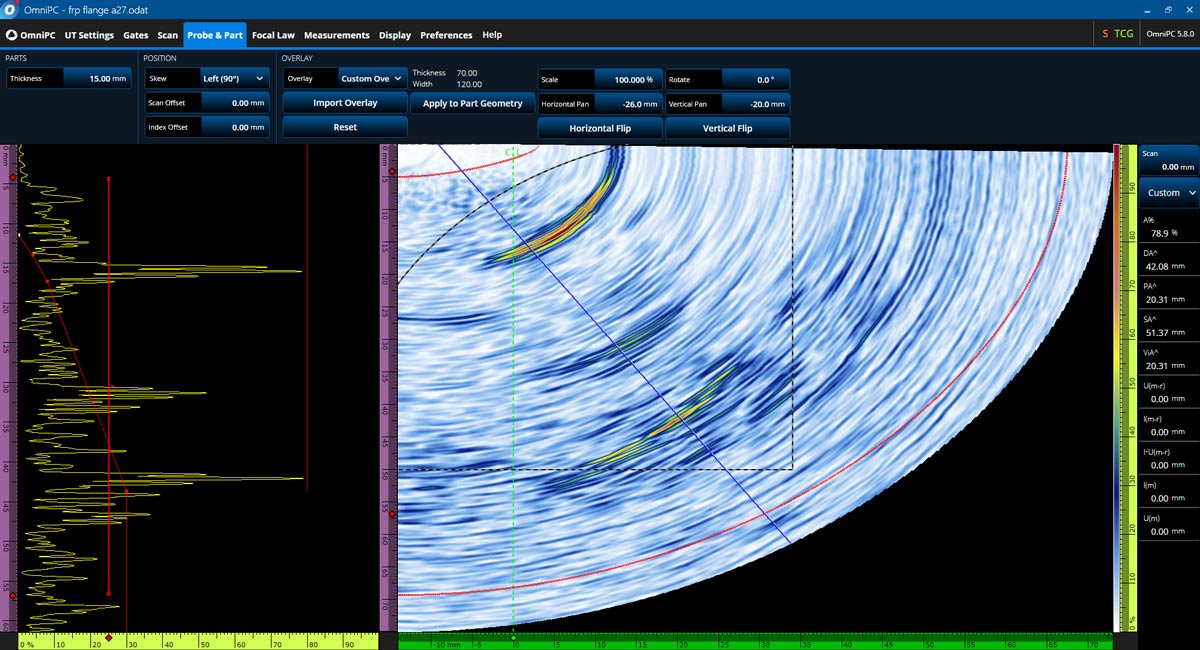Viewport: 1200px width, 650px height.
Task: Restore down the application window
Action: click(x=1167, y=9)
